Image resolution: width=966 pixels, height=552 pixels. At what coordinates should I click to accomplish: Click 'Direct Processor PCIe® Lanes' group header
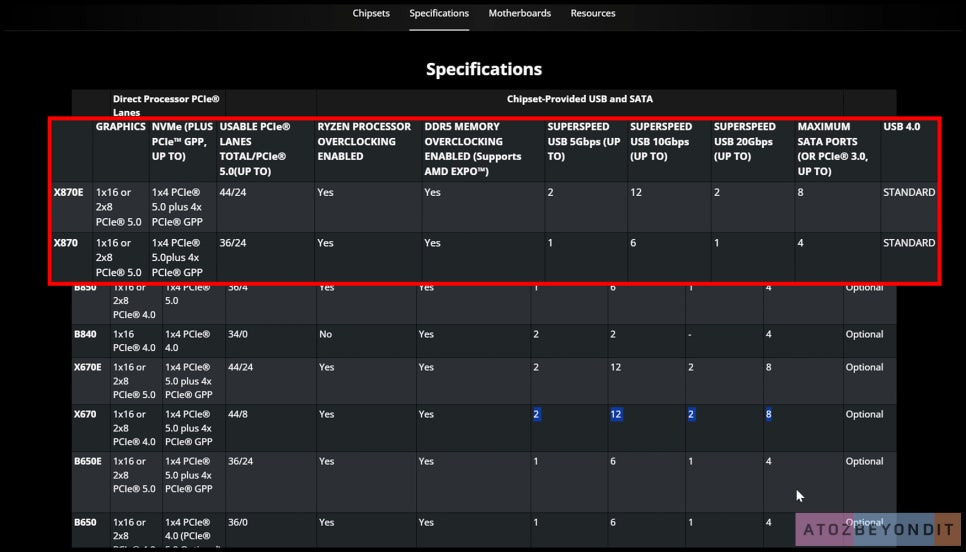(166, 105)
